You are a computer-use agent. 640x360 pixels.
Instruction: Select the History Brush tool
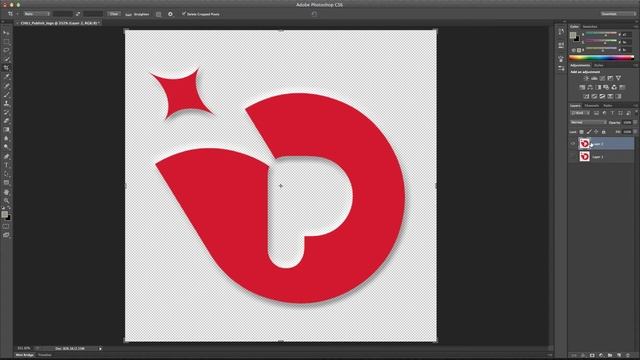pyautogui.click(x=6, y=112)
